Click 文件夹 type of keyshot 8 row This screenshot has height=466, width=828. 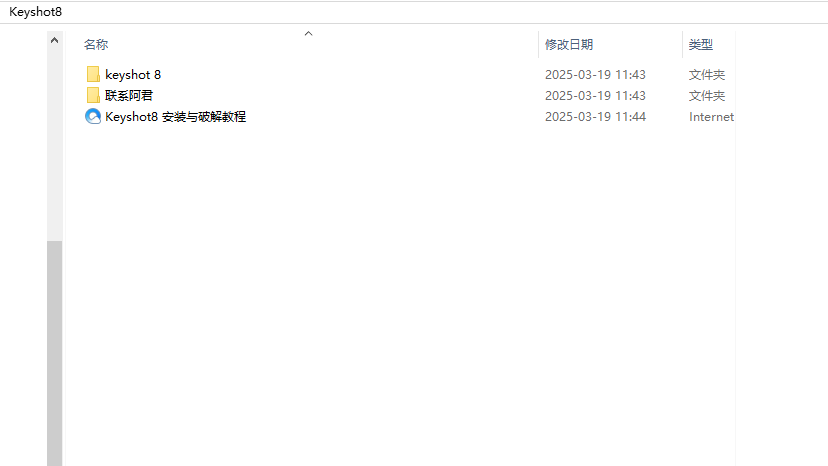(707, 74)
